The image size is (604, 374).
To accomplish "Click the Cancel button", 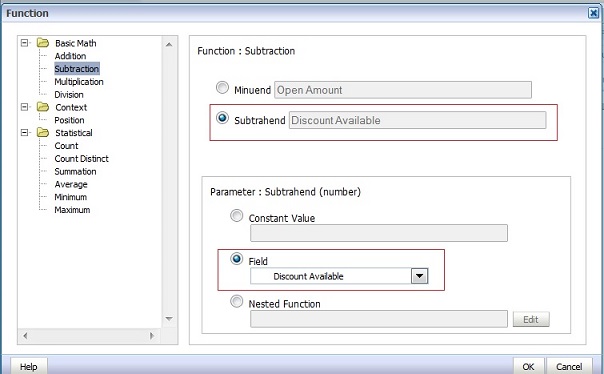I will tap(569, 366).
